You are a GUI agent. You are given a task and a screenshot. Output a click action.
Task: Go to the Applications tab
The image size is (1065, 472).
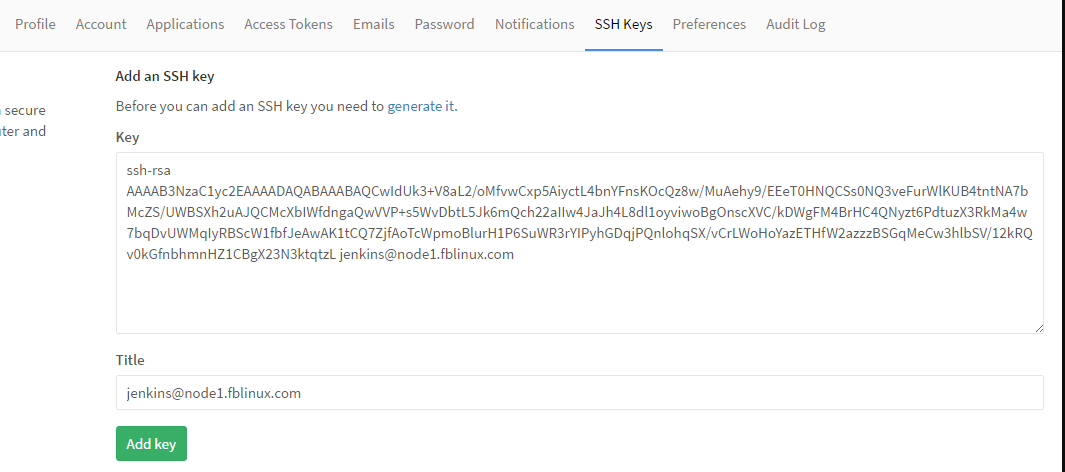185,24
